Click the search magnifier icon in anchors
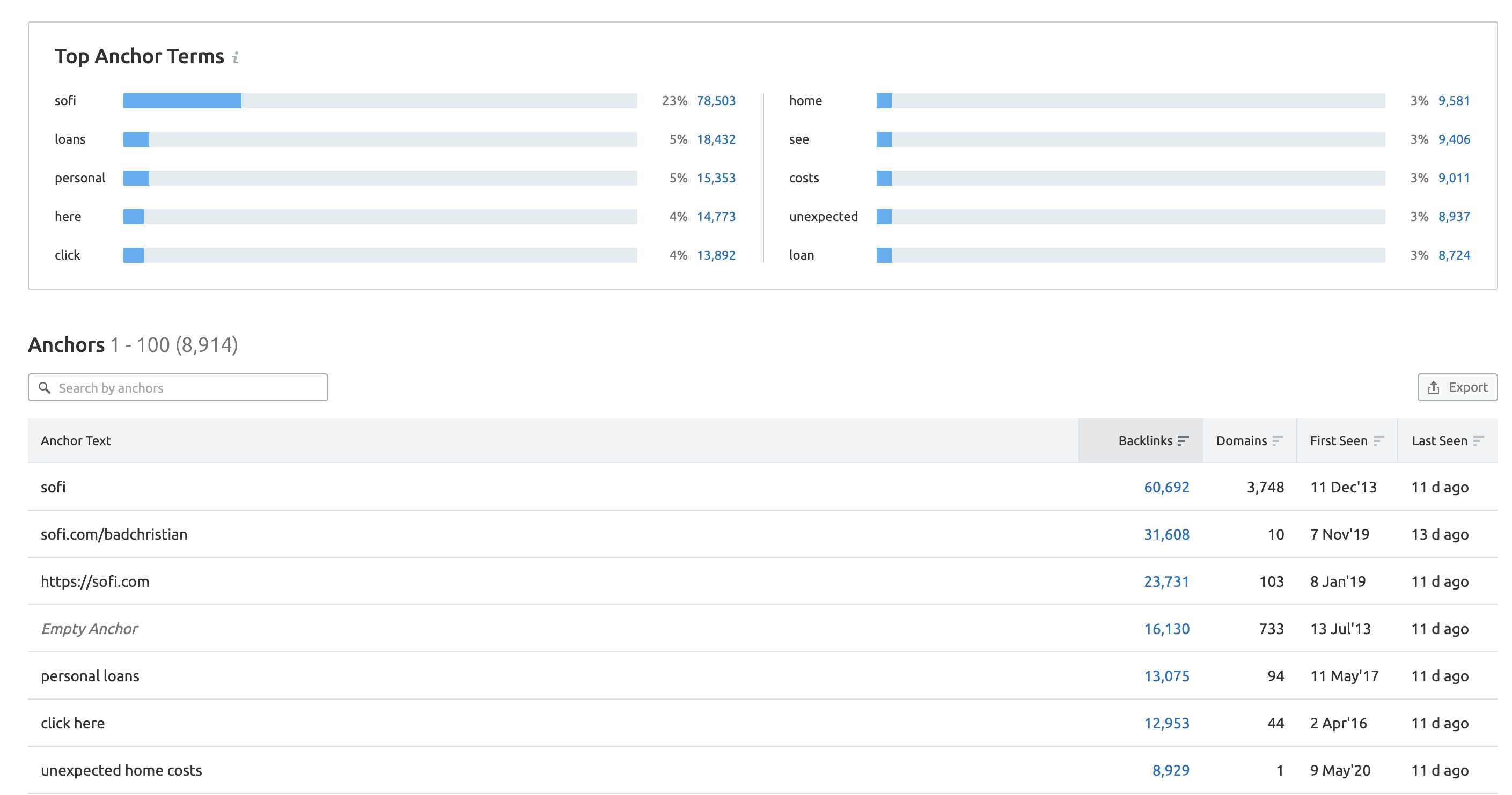 [x=45, y=388]
